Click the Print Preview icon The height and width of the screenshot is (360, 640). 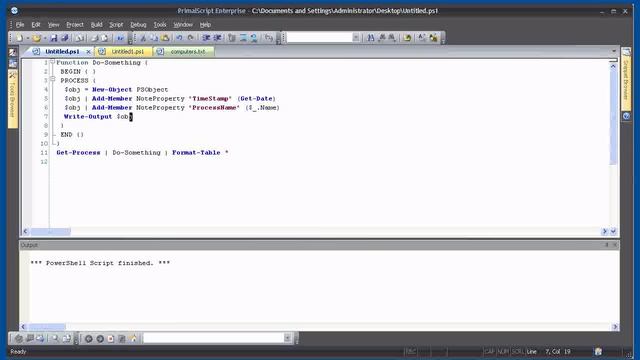(104, 38)
